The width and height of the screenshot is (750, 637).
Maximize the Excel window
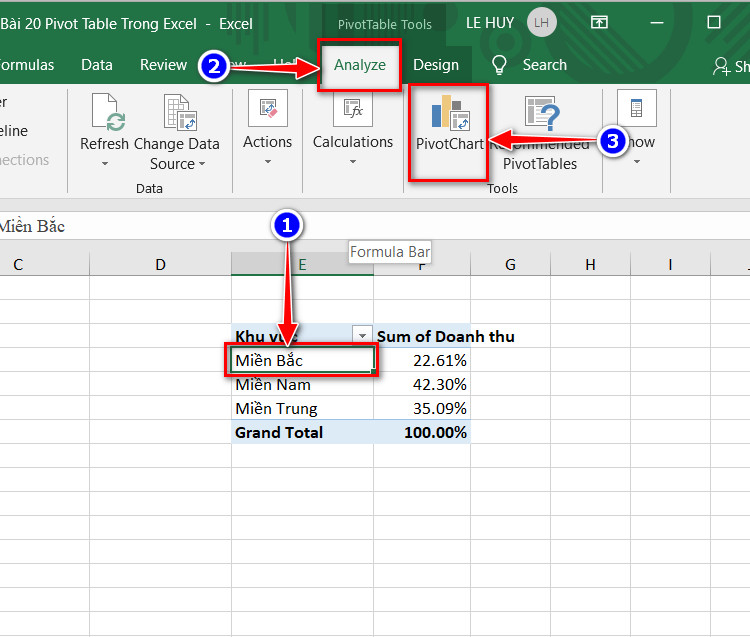pos(714,22)
